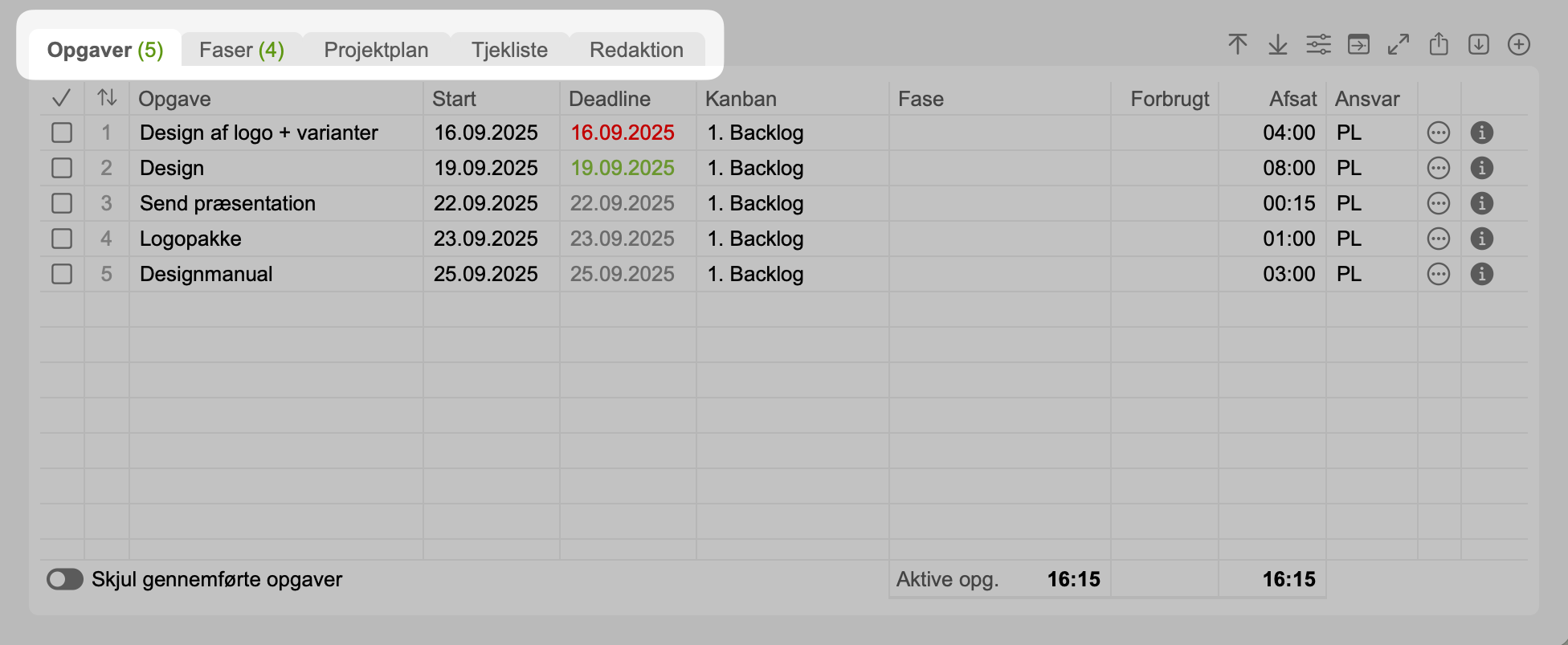Click the sort arrows column header
Viewport: 1568px width, 645px height.
click(x=107, y=98)
